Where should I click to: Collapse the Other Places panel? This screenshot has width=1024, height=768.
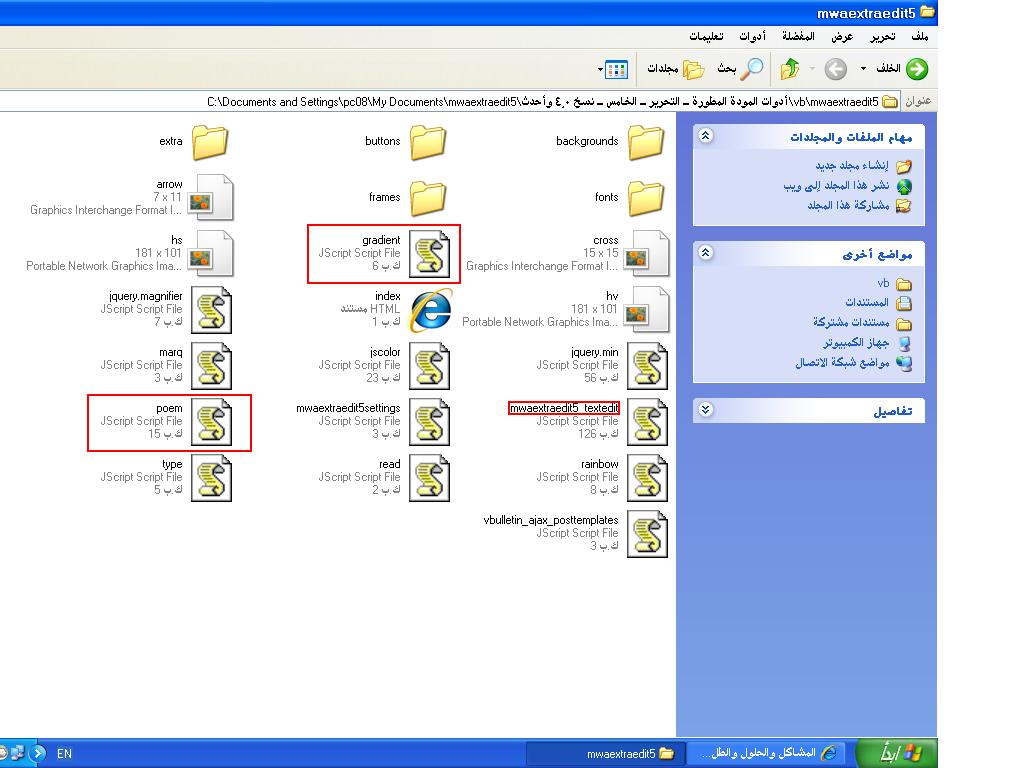point(706,254)
